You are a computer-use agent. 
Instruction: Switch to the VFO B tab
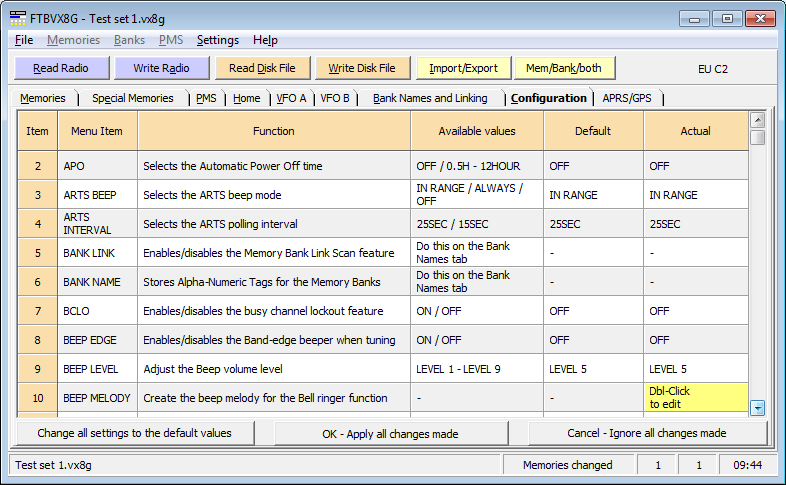[335, 98]
